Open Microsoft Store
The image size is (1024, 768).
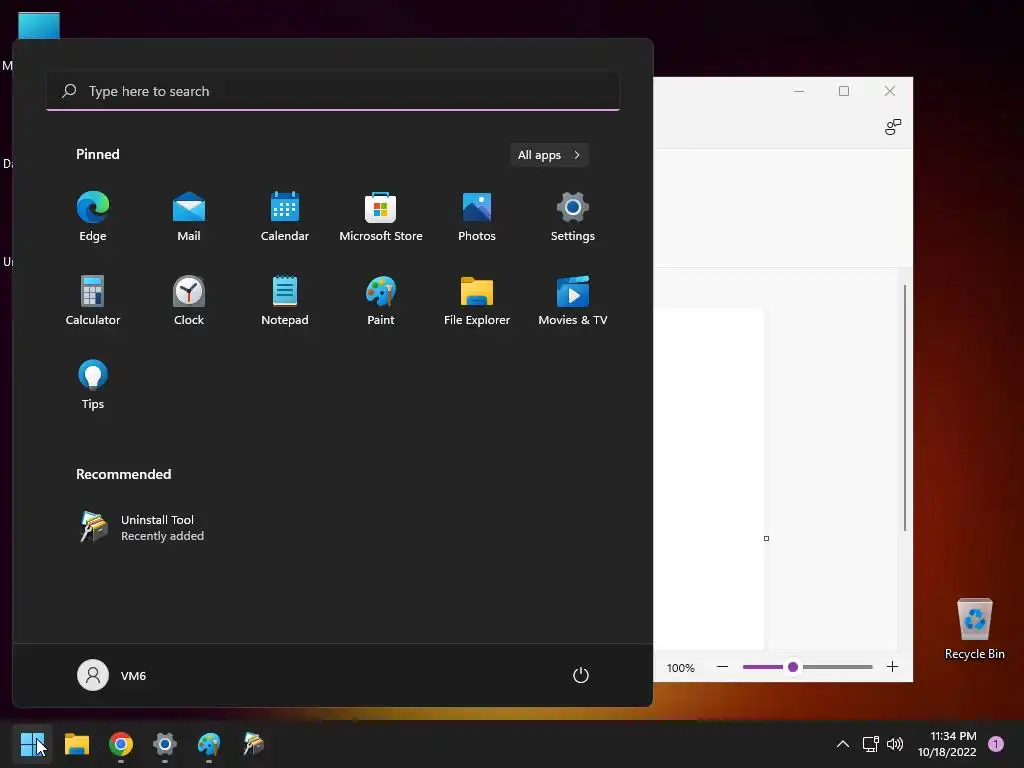(381, 217)
